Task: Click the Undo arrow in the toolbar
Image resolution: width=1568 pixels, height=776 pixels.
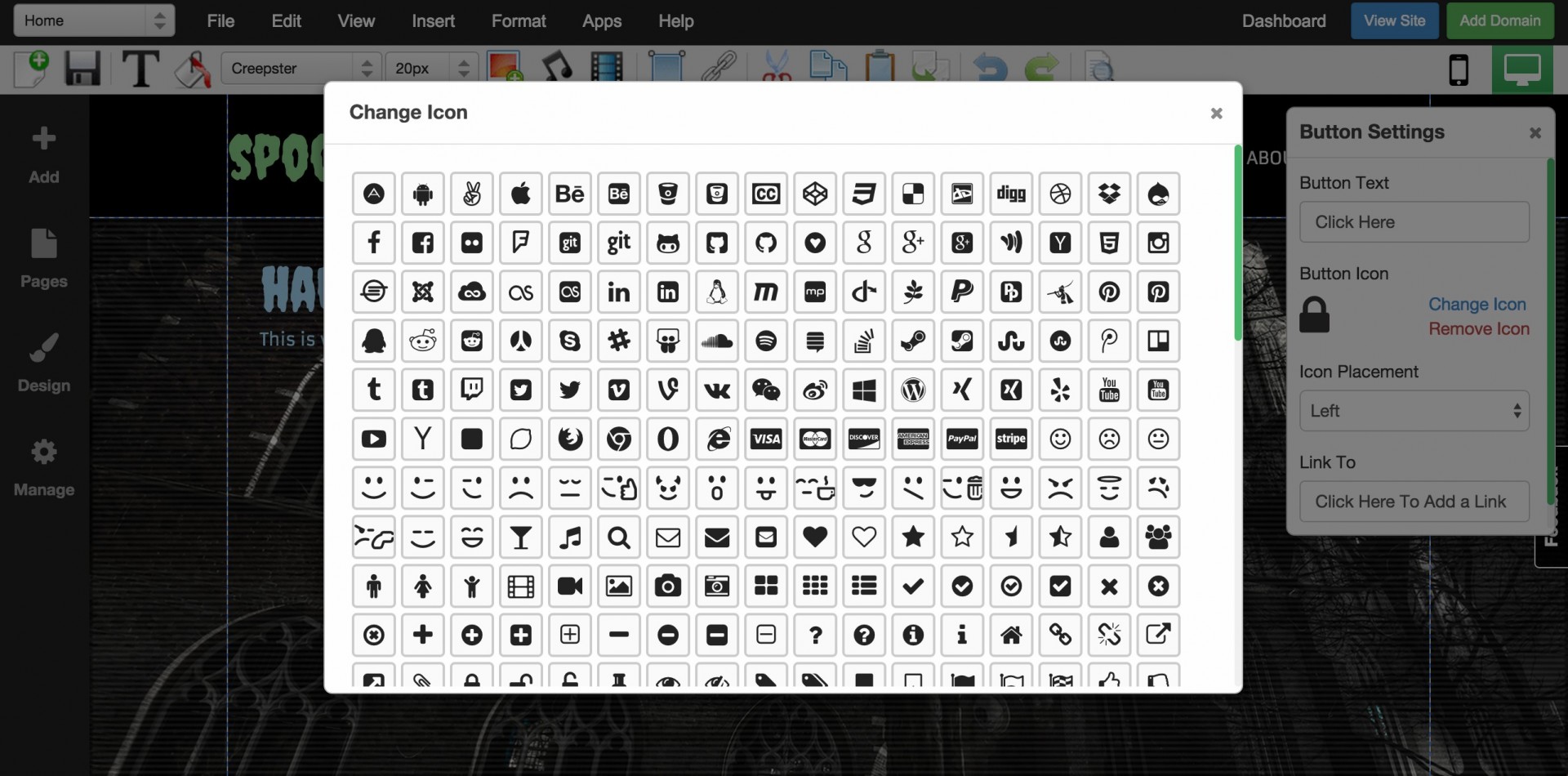Action: 989,69
